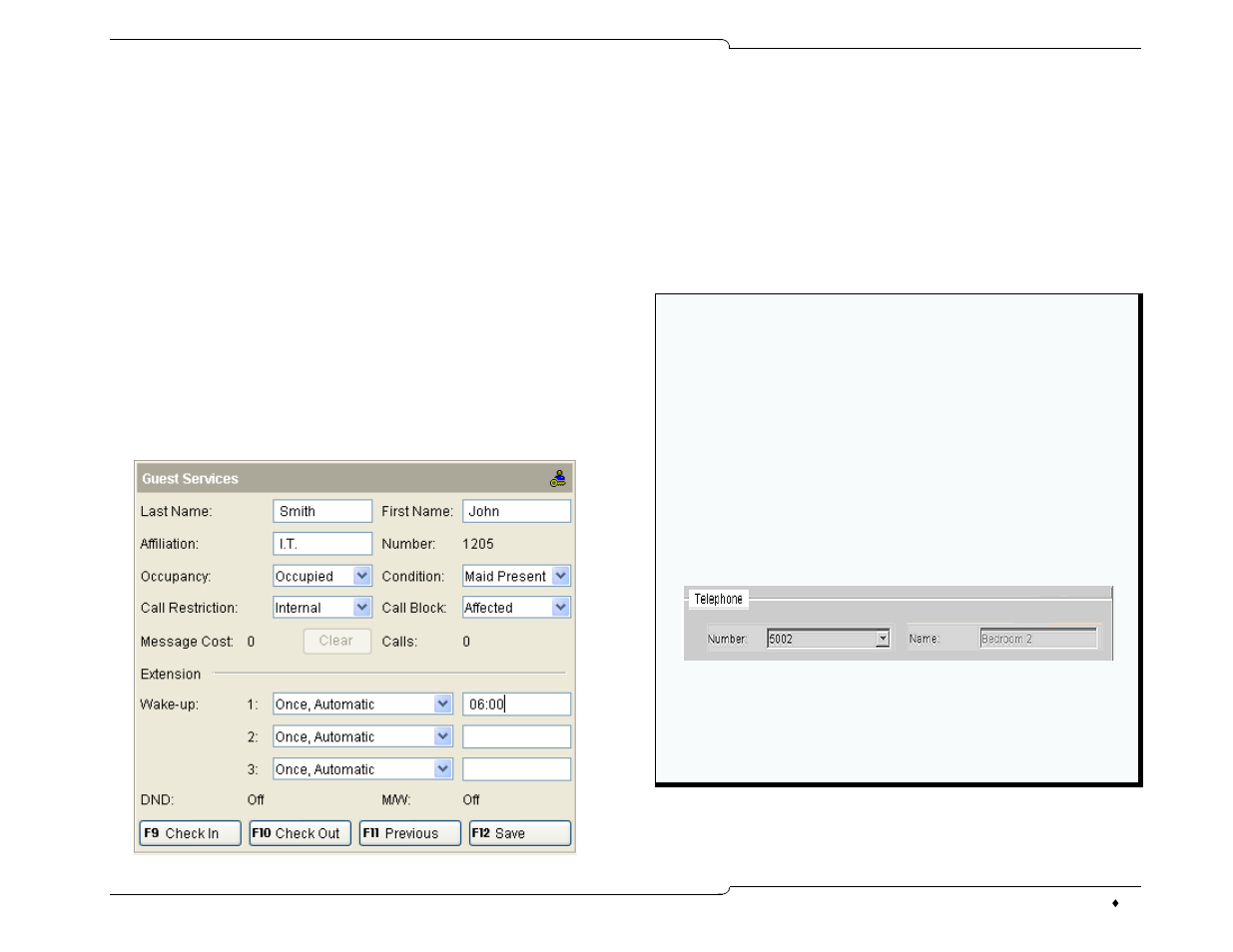
Task: Edit the Last Name field containing Smith
Action: (x=322, y=511)
